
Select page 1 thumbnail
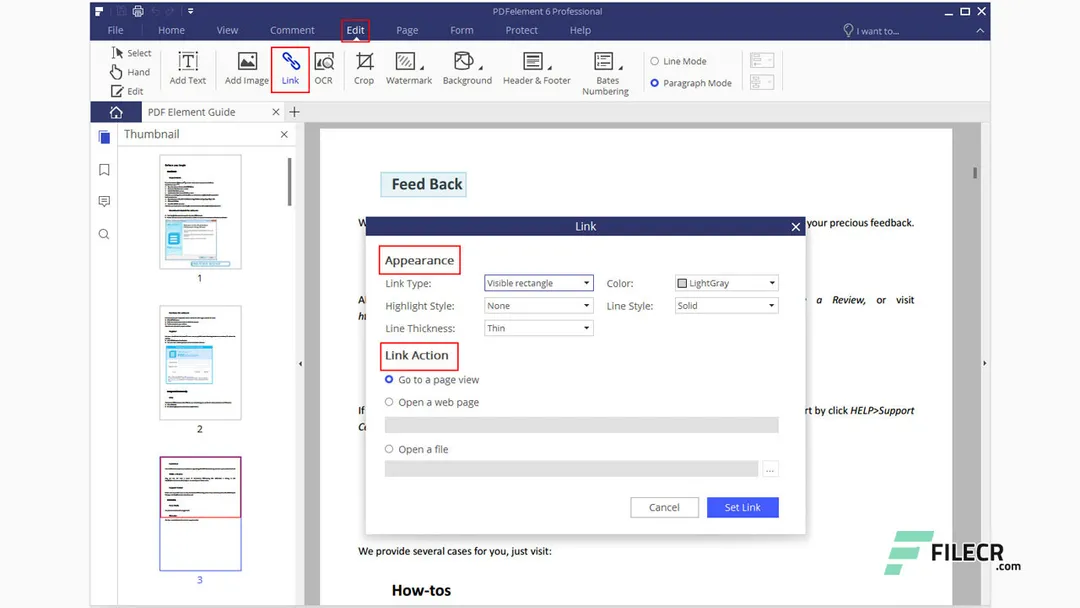coord(200,211)
